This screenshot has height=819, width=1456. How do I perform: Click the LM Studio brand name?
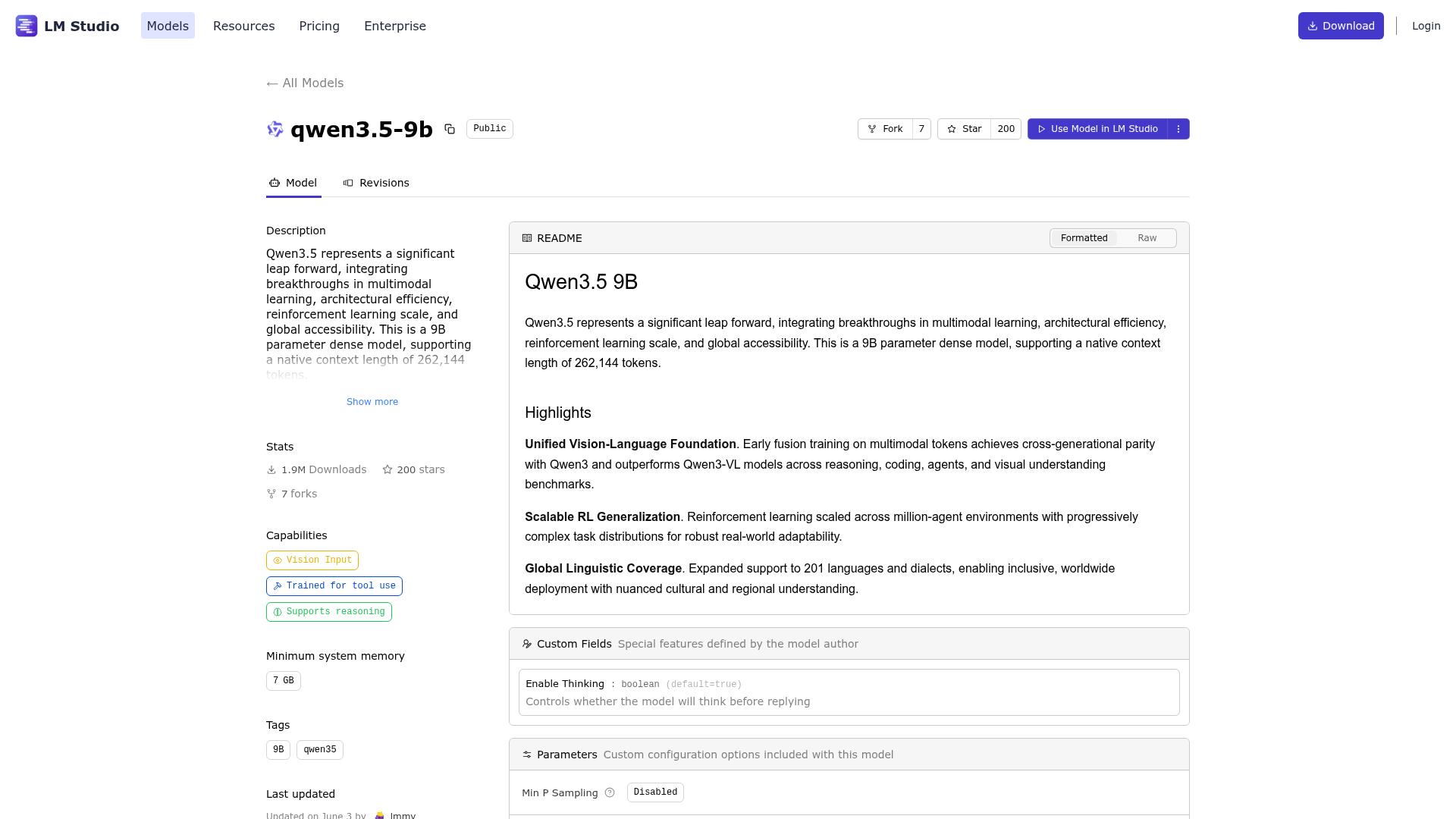click(82, 26)
